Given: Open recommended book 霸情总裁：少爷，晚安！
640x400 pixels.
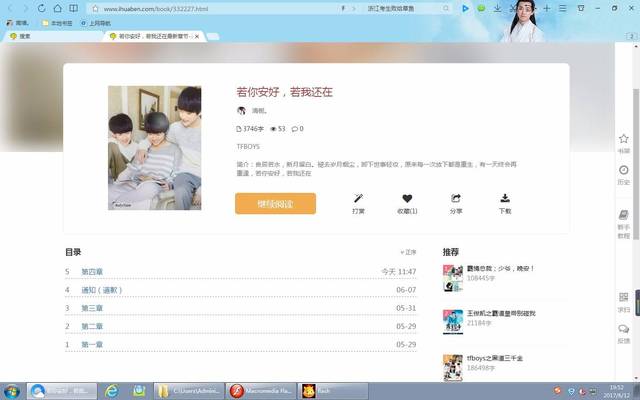Looking at the screenshot, I should coord(501,269).
